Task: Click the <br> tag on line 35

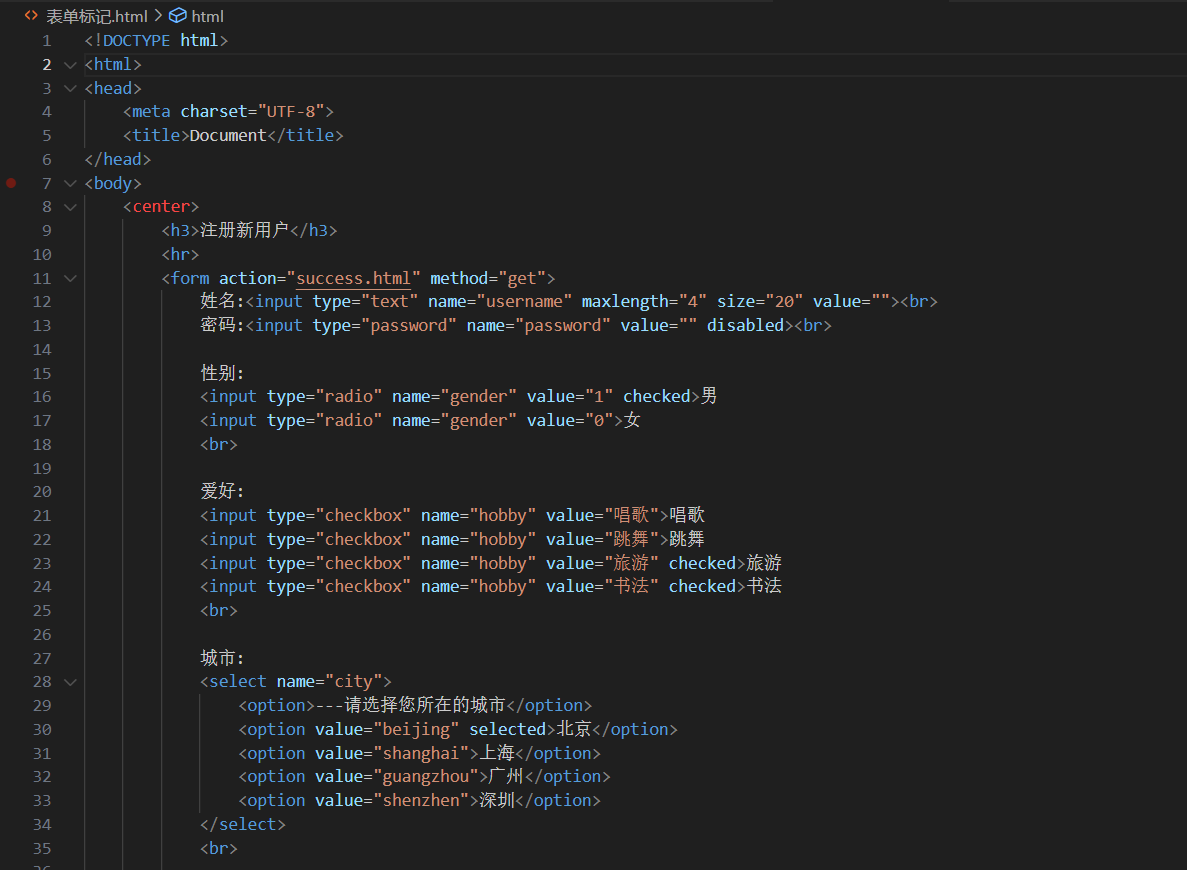Action: tap(219, 849)
